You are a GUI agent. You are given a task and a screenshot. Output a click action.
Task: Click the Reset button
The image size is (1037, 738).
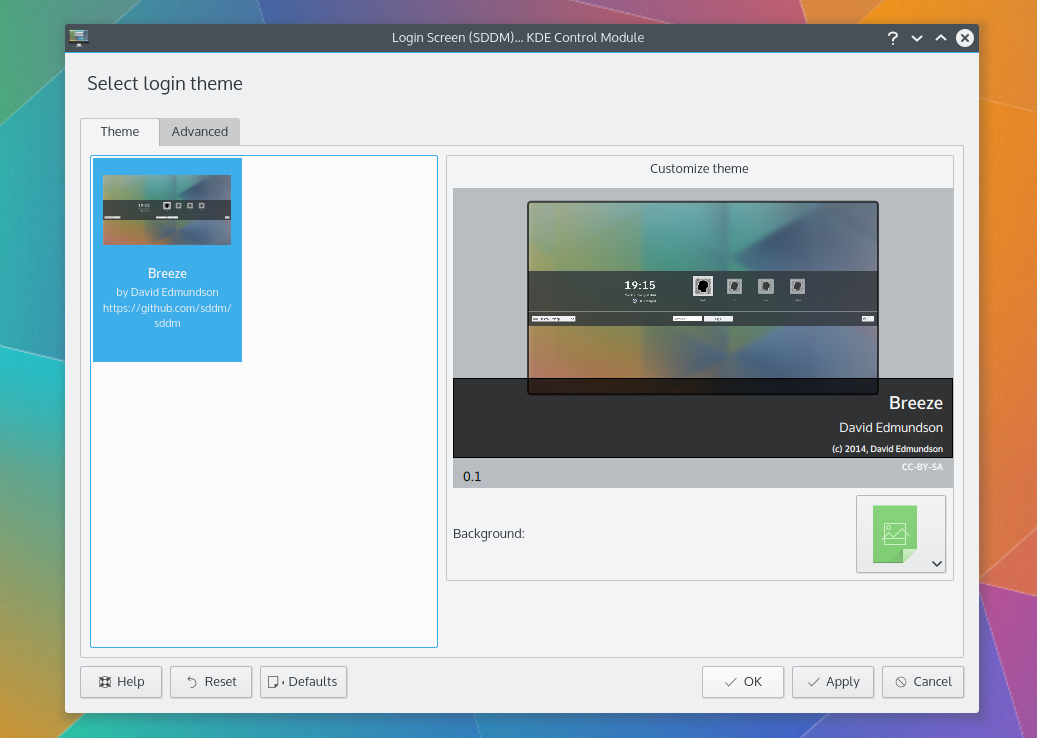(x=211, y=682)
